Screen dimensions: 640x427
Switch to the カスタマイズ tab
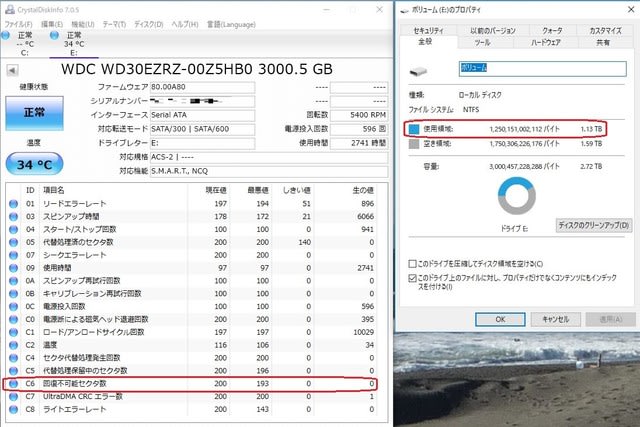[605, 31]
